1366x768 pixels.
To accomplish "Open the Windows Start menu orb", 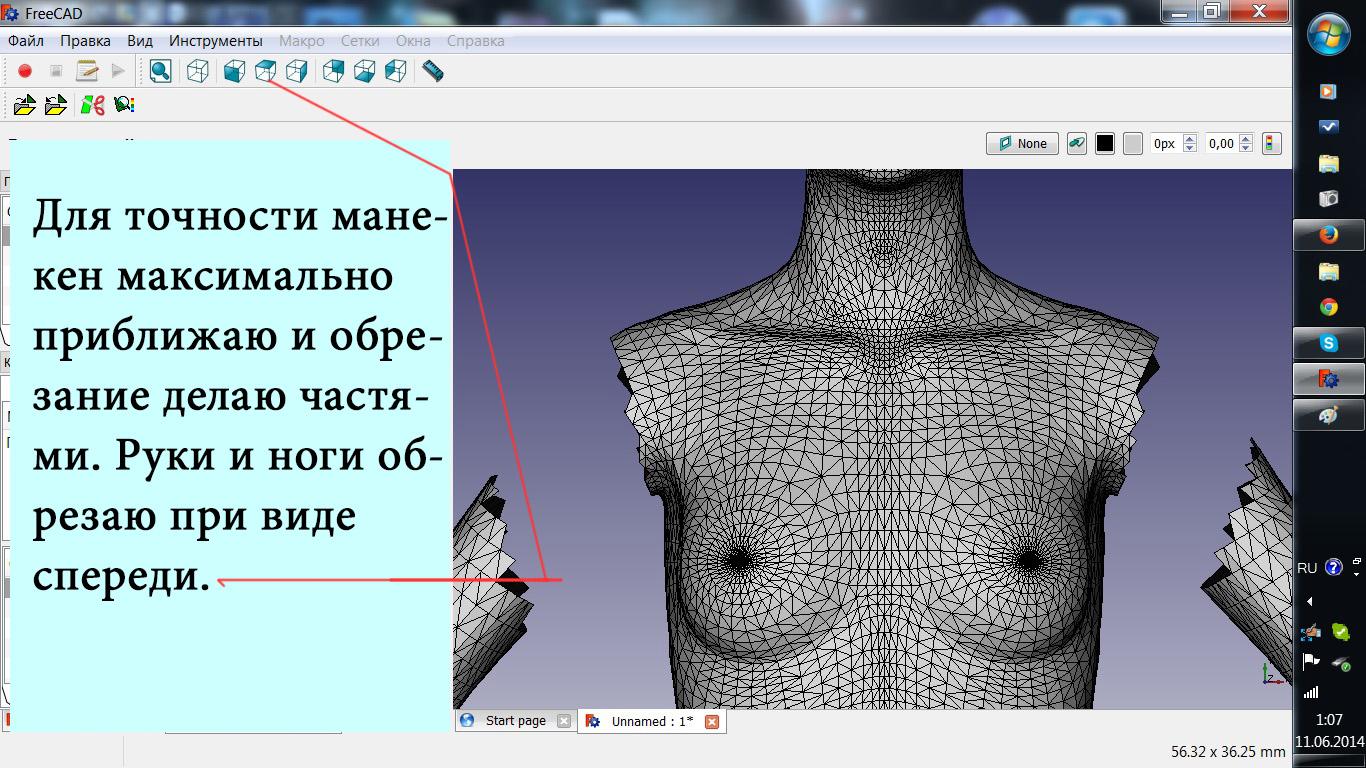I will (1329, 36).
